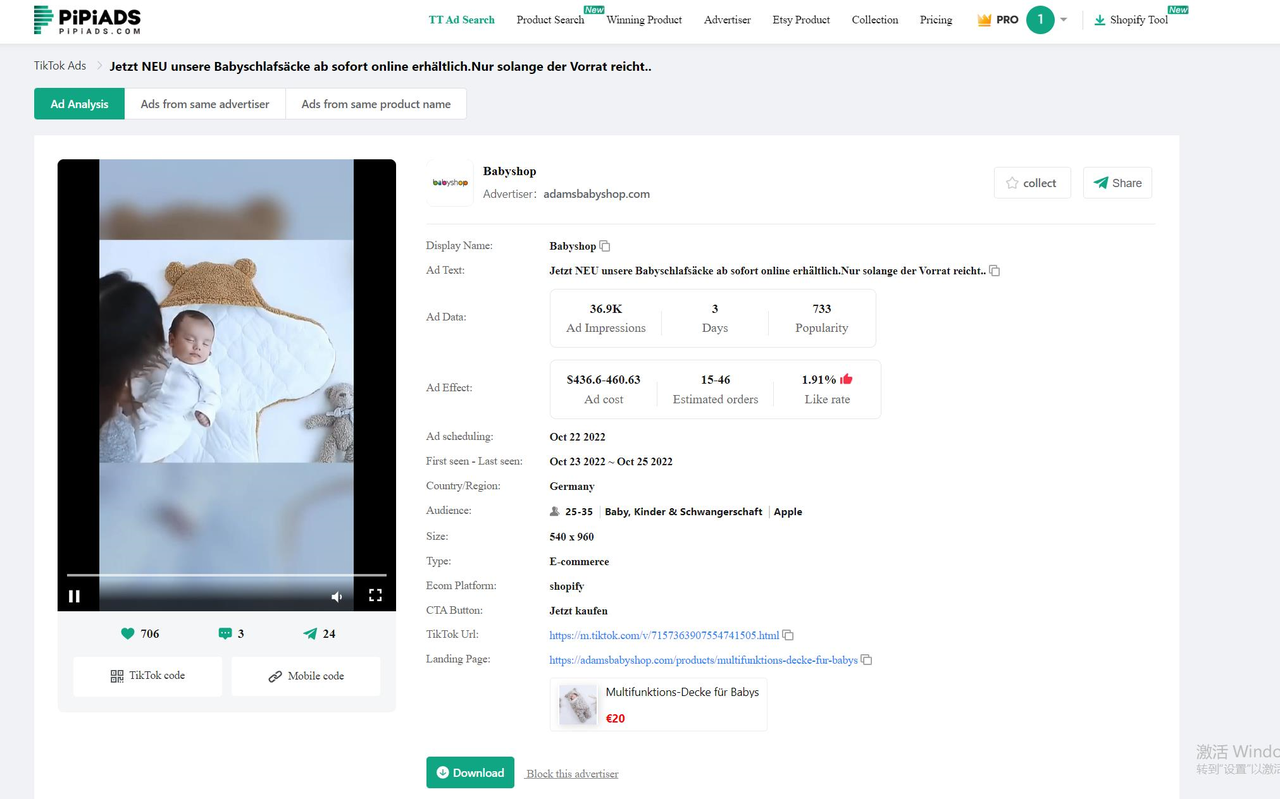Seek on the video progress bar
This screenshot has width=1280, height=799.
[226, 575]
